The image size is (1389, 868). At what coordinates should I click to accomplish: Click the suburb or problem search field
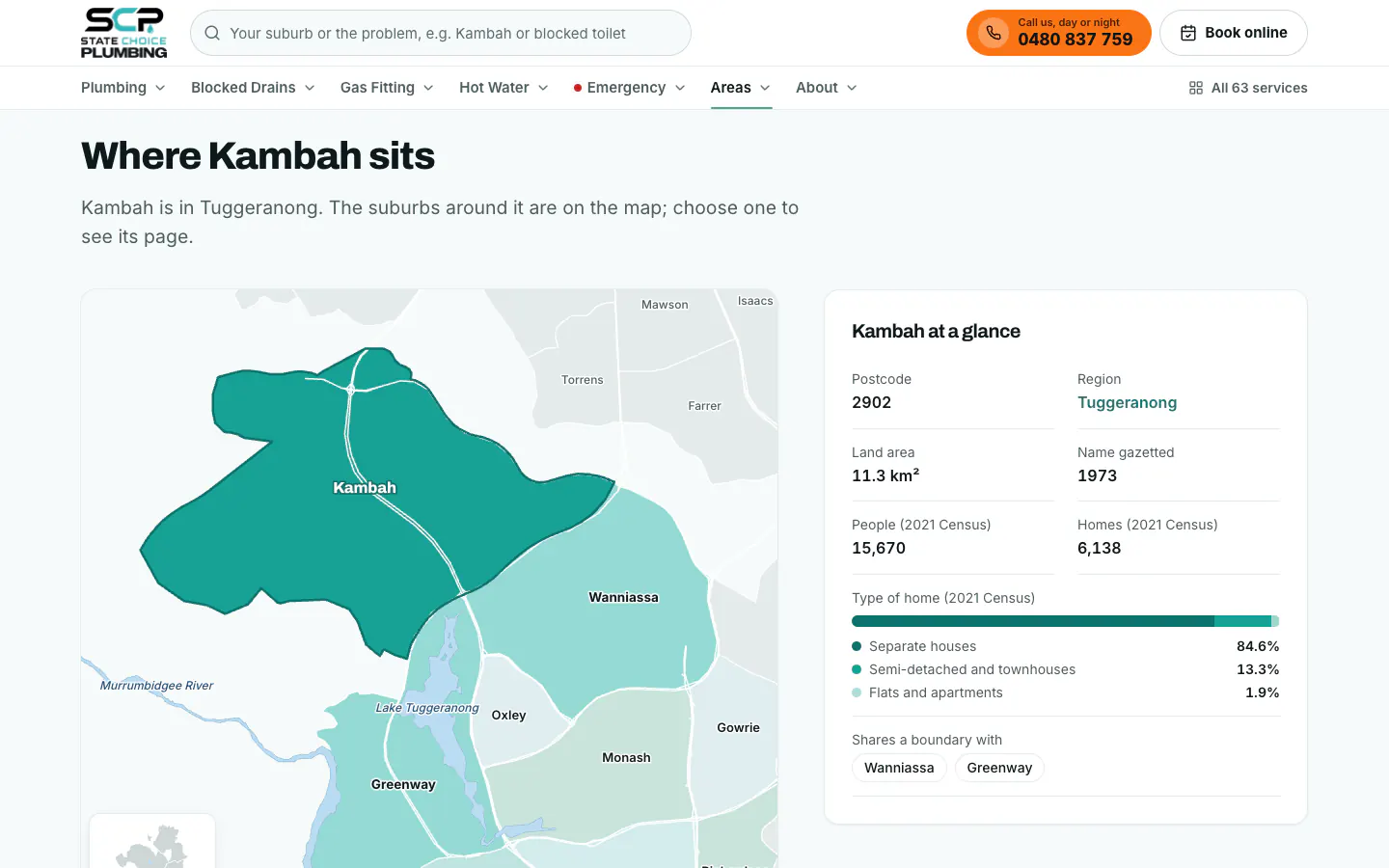coord(441,33)
